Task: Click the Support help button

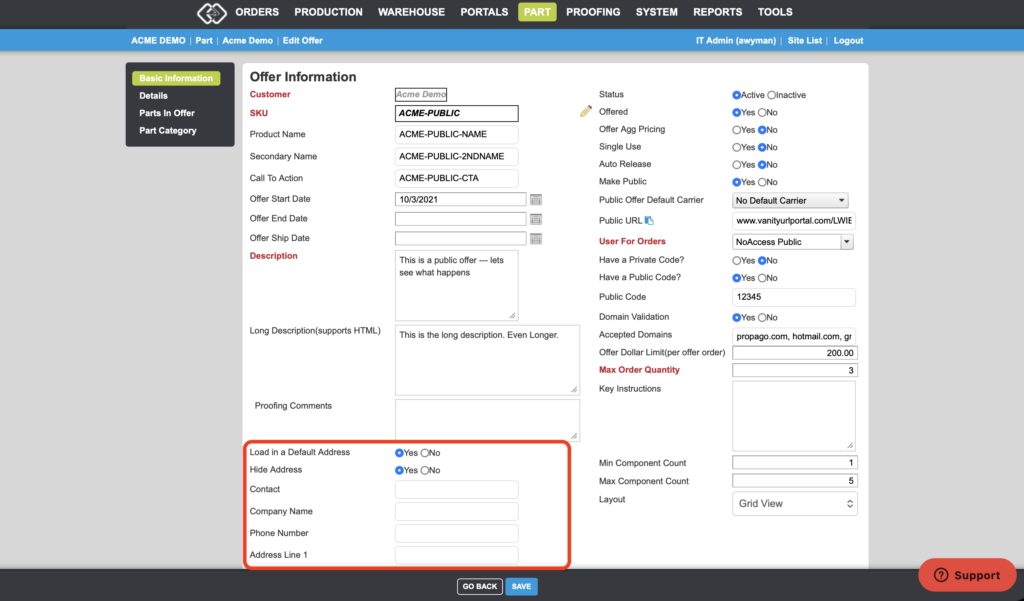Action: coord(967,575)
